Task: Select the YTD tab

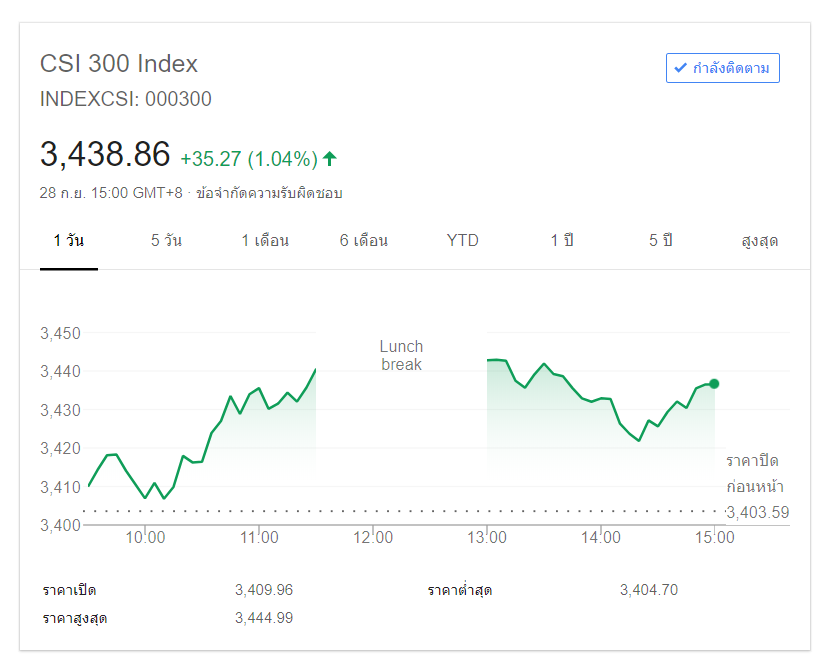Action: point(462,241)
